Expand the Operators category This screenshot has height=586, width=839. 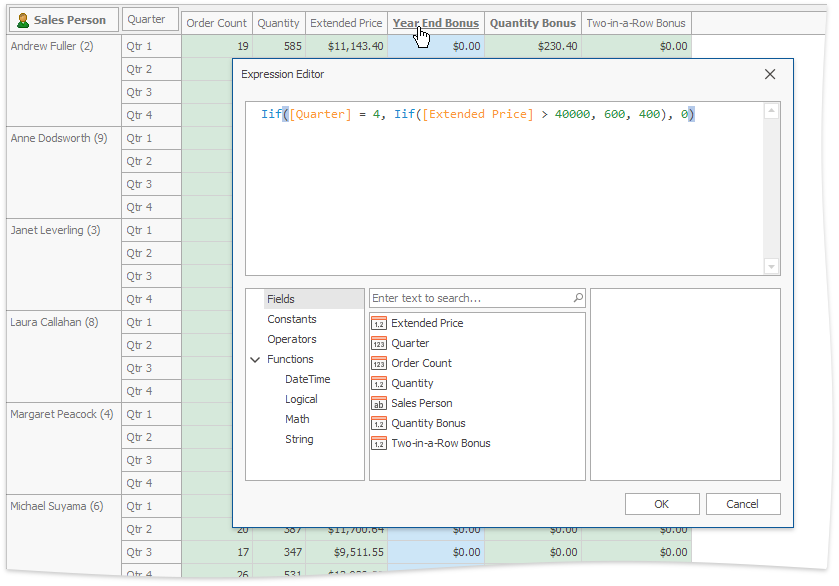pyautogui.click(x=292, y=339)
